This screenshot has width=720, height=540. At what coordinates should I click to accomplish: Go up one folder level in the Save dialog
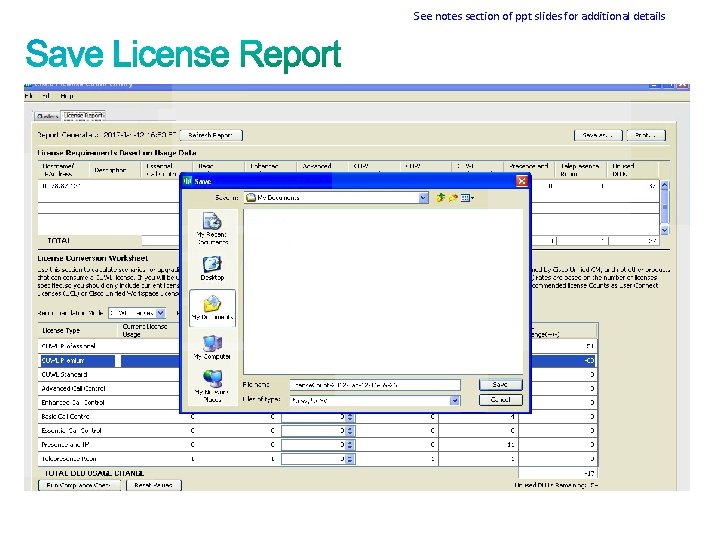click(x=440, y=198)
